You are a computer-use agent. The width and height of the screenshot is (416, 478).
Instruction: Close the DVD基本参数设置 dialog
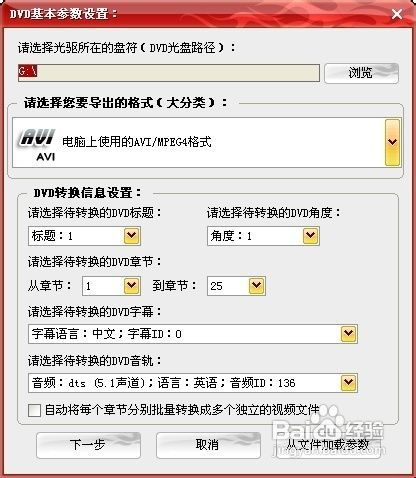pyautogui.click(x=397, y=14)
